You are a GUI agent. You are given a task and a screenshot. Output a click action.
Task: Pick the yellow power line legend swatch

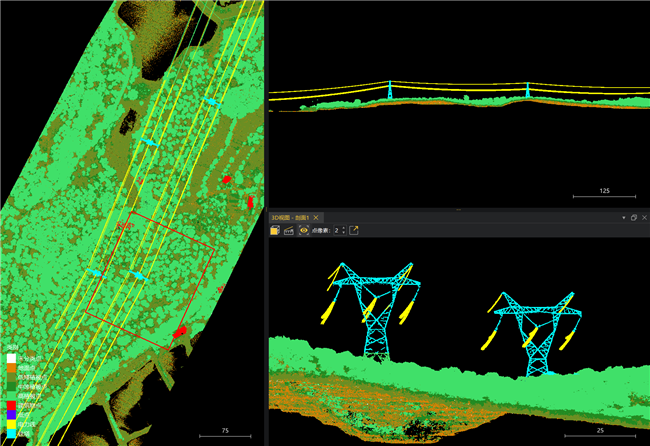[x=11, y=424]
